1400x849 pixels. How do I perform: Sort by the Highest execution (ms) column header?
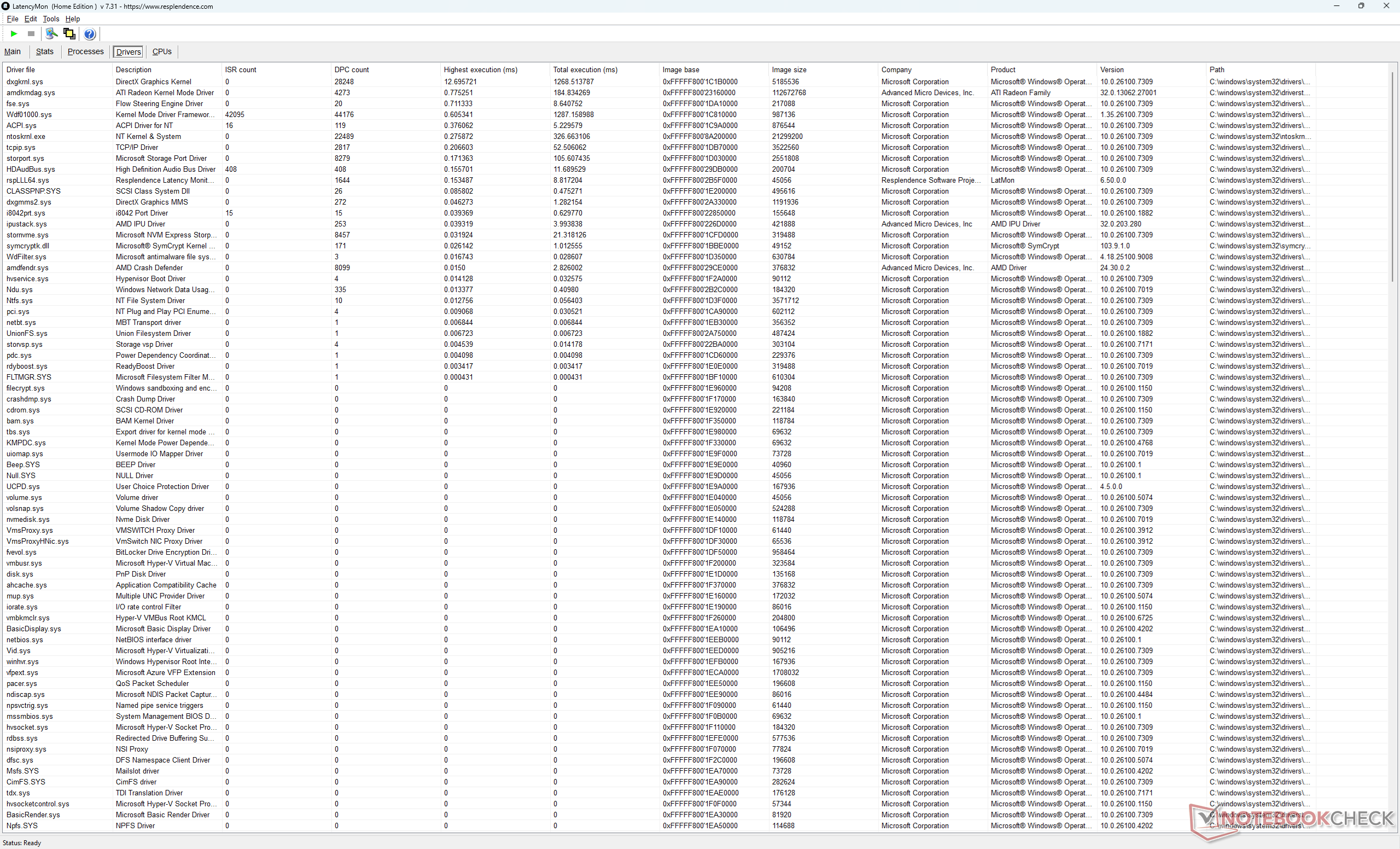click(480, 70)
